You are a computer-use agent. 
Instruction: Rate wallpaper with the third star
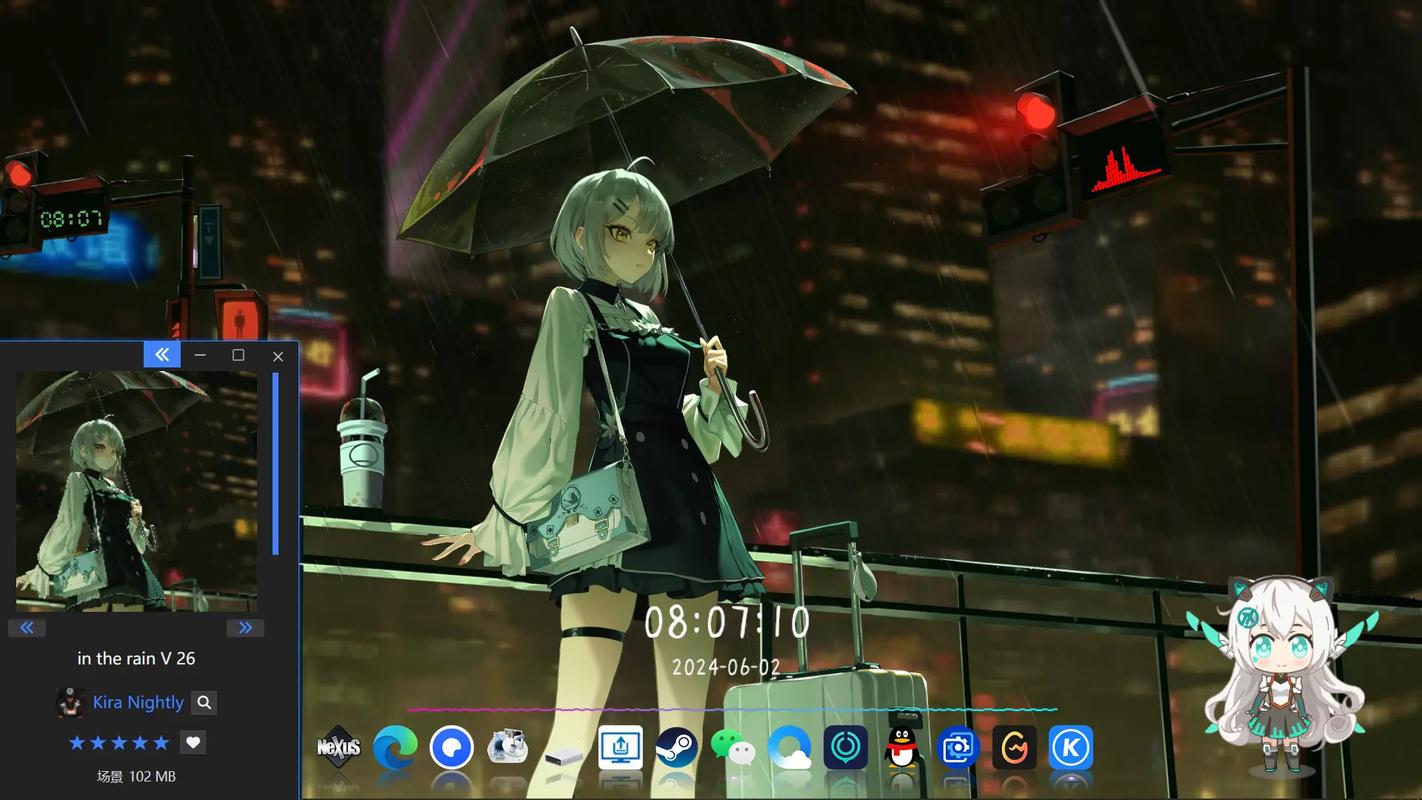[119, 743]
